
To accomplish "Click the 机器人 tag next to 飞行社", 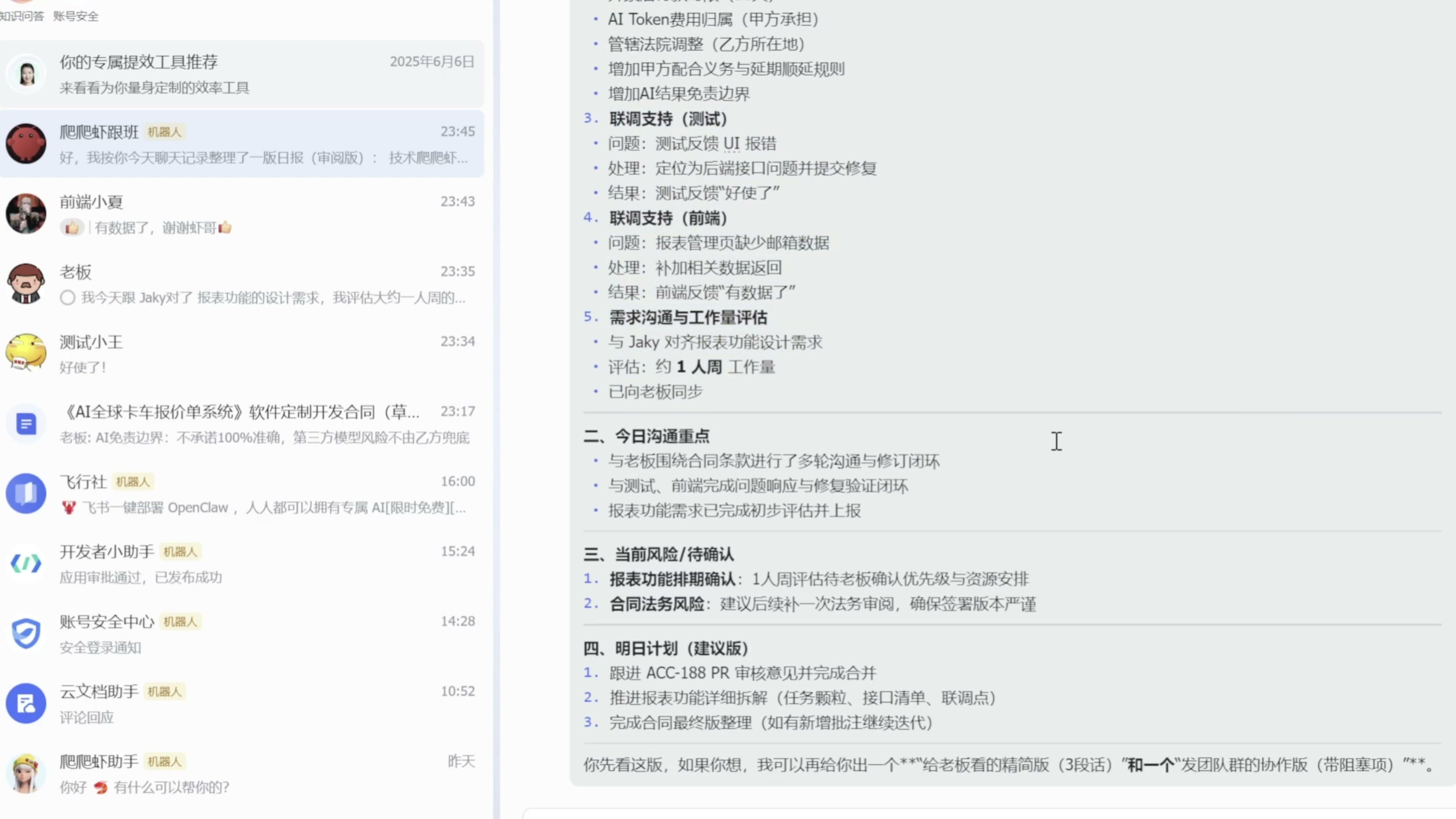I will click(133, 482).
